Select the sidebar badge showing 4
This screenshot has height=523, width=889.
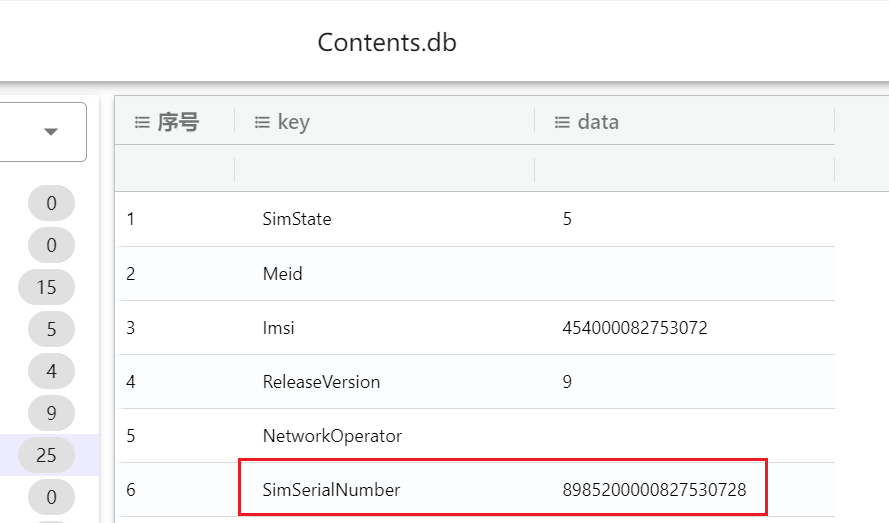click(51, 371)
